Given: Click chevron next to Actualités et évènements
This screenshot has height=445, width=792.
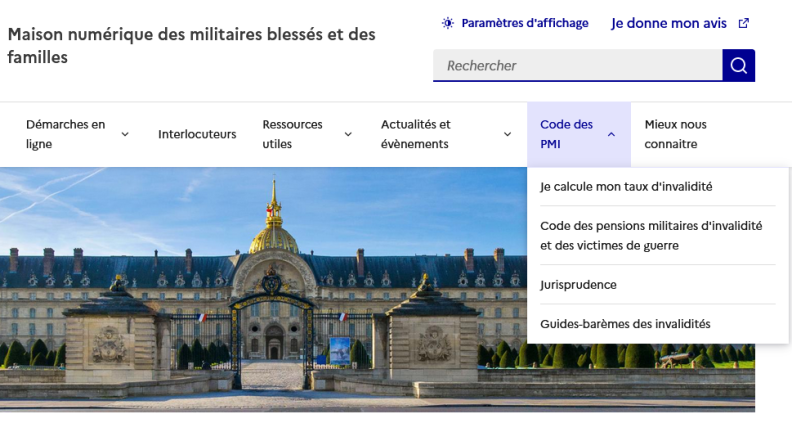Looking at the screenshot, I should 508,134.
